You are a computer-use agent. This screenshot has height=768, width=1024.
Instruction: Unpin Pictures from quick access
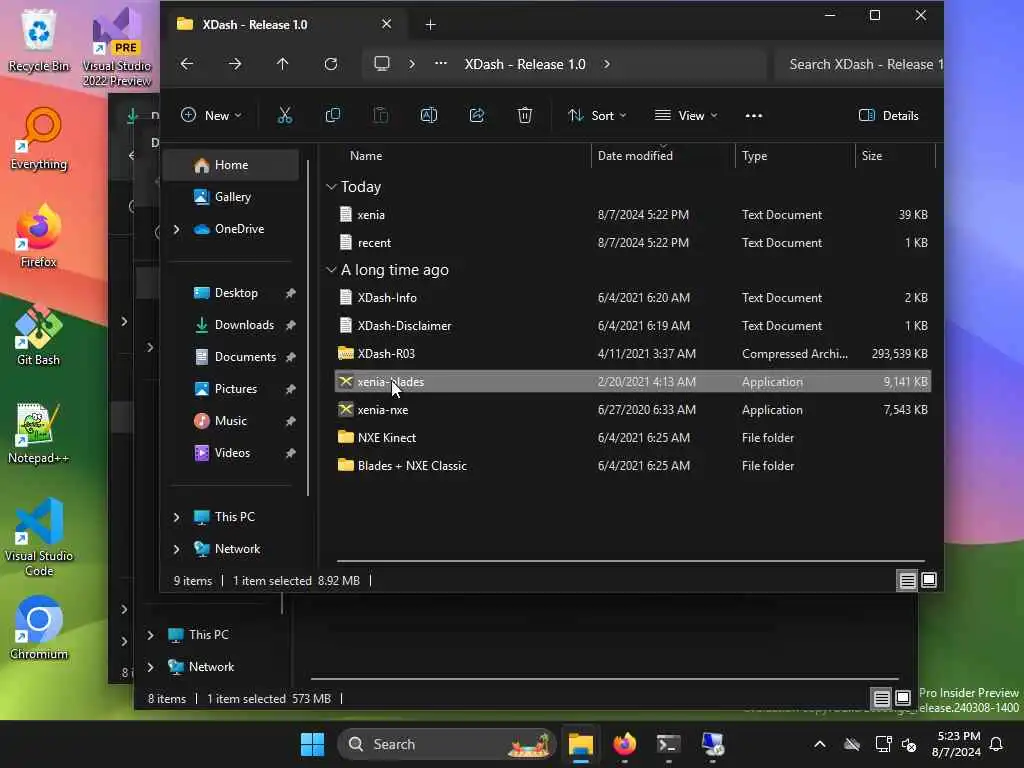point(291,389)
